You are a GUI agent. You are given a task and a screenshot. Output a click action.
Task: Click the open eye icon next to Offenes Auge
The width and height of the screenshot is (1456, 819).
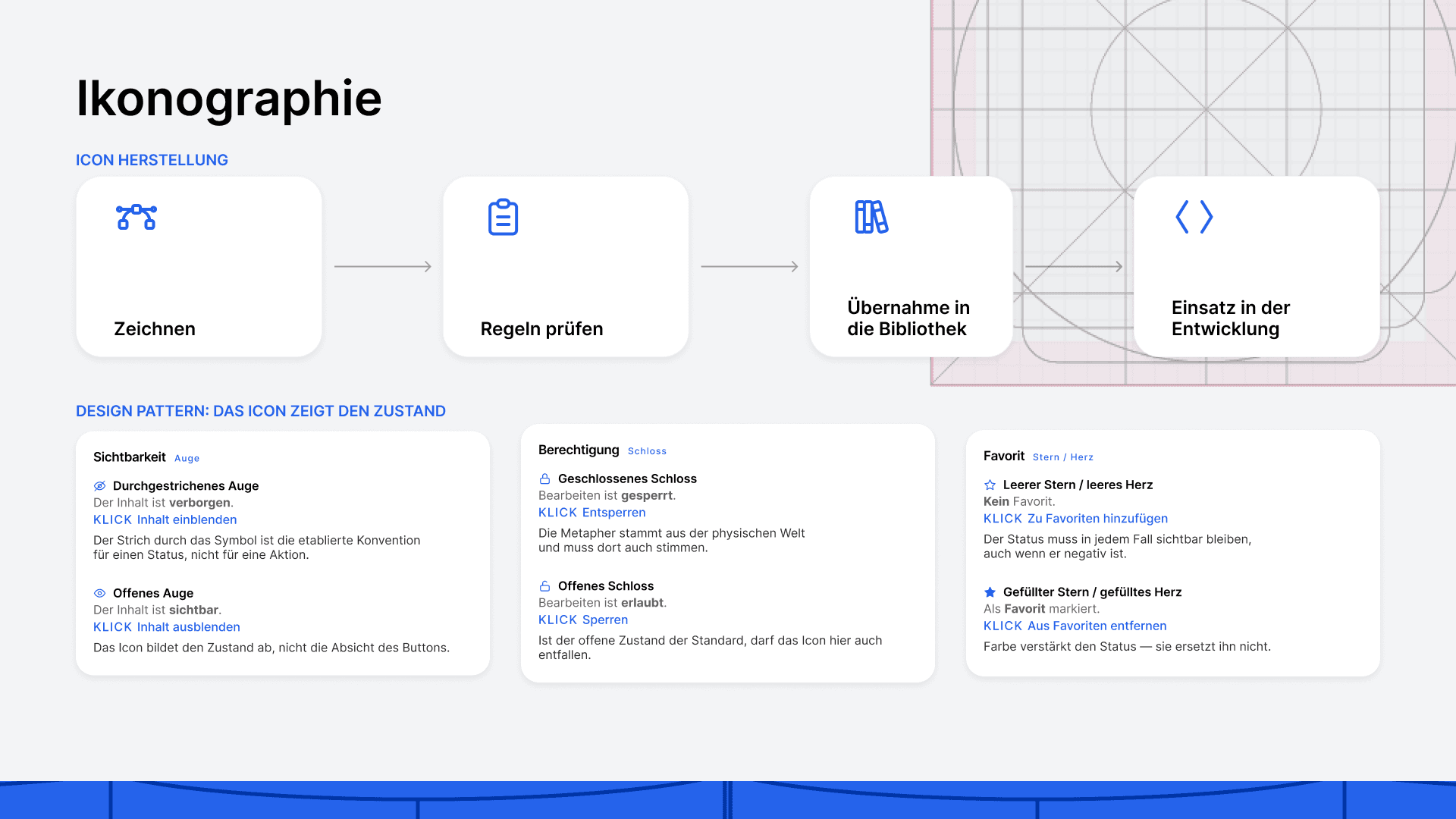(x=99, y=593)
